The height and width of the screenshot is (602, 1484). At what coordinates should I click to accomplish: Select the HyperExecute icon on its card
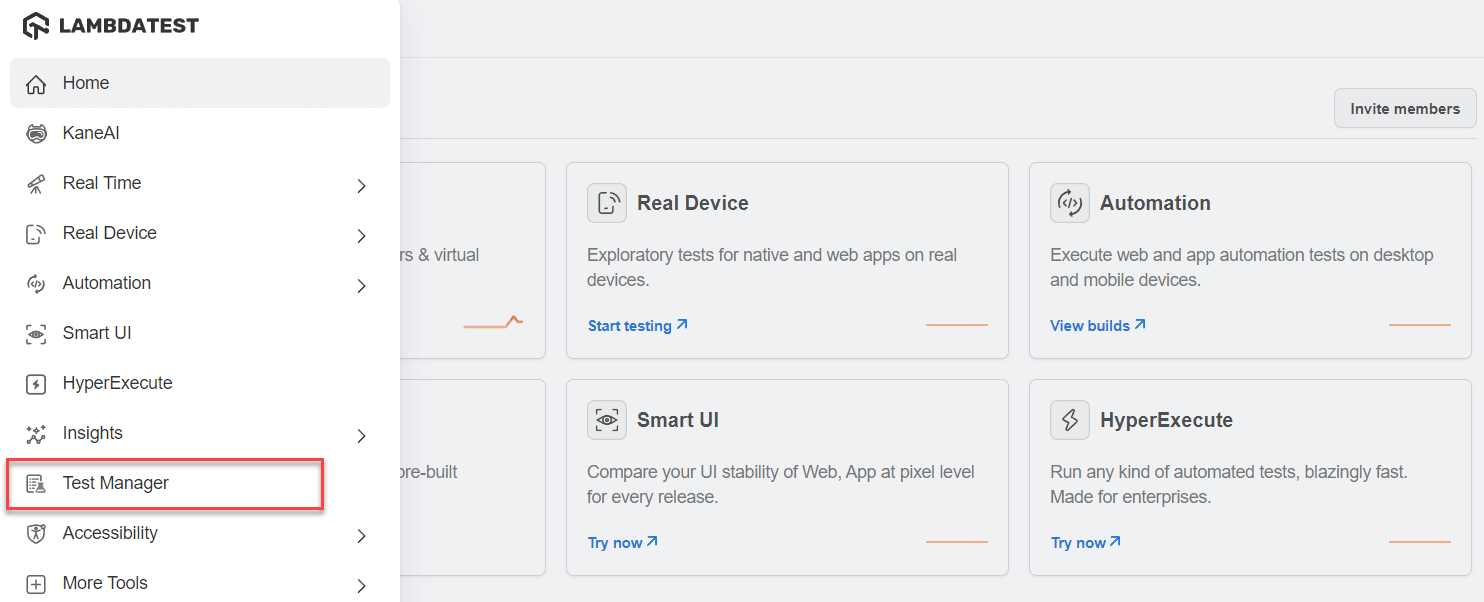pyautogui.click(x=1069, y=419)
